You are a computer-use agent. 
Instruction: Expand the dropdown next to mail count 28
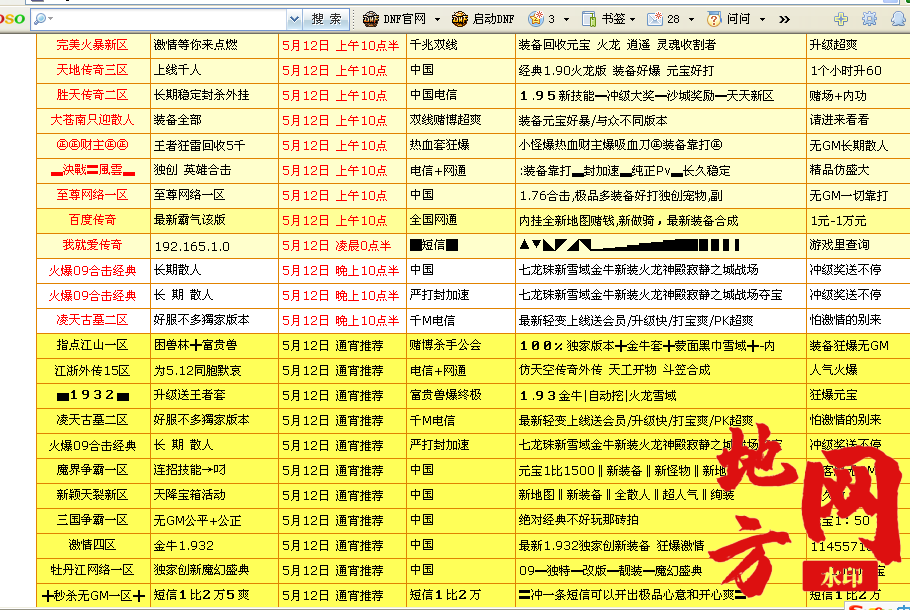coord(691,20)
